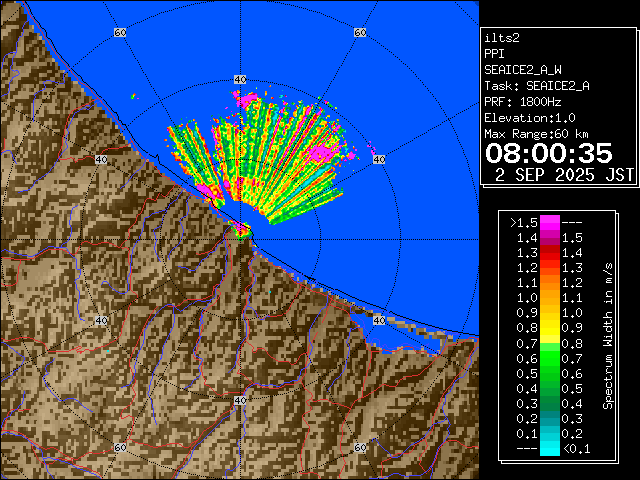Click the top-left '60' range ring label
The height and width of the screenshot is (480, 640).
click(x=120, y=33)
